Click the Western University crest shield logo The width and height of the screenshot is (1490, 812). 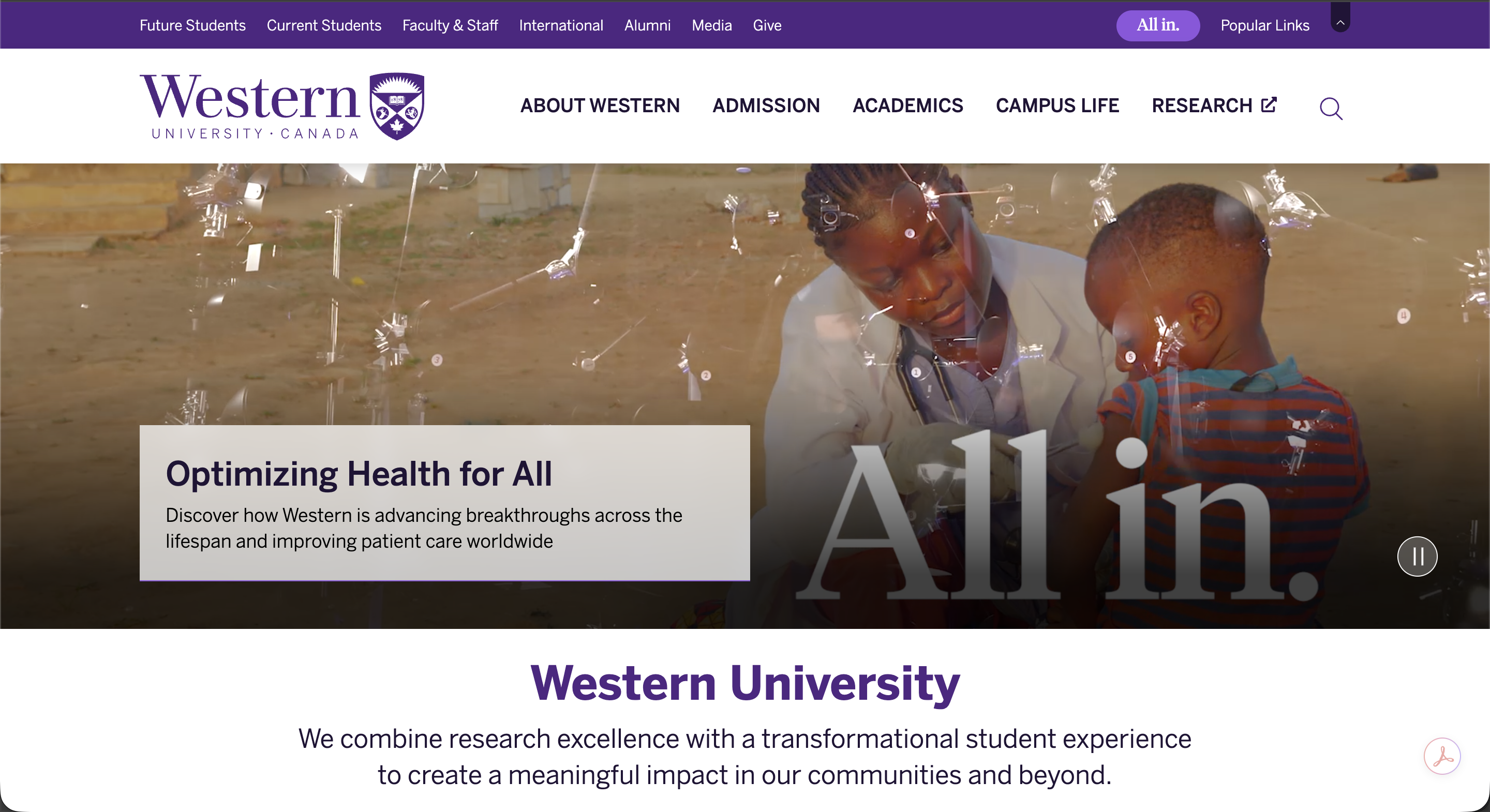tap(397, 106)
